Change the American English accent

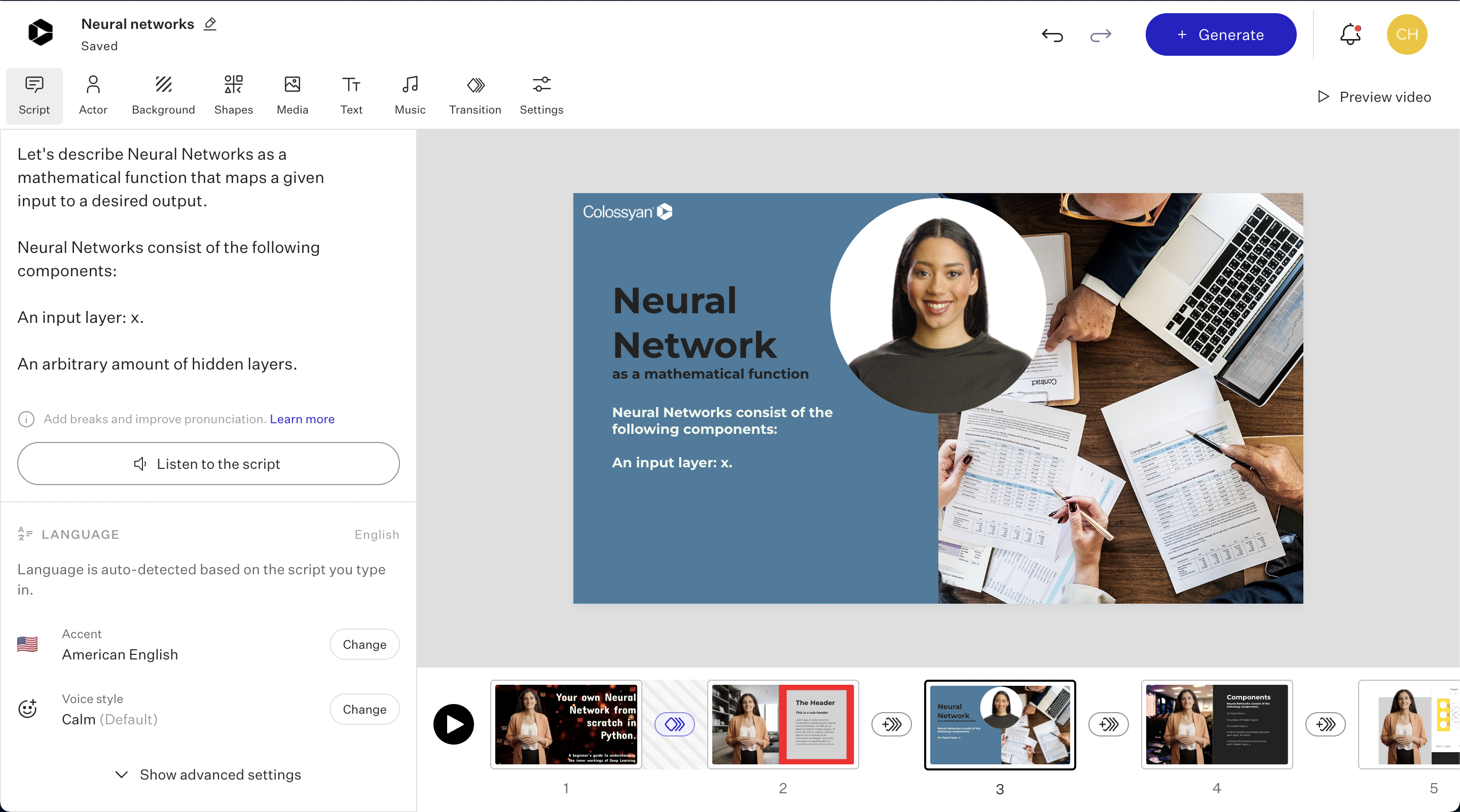click(364, 644)
